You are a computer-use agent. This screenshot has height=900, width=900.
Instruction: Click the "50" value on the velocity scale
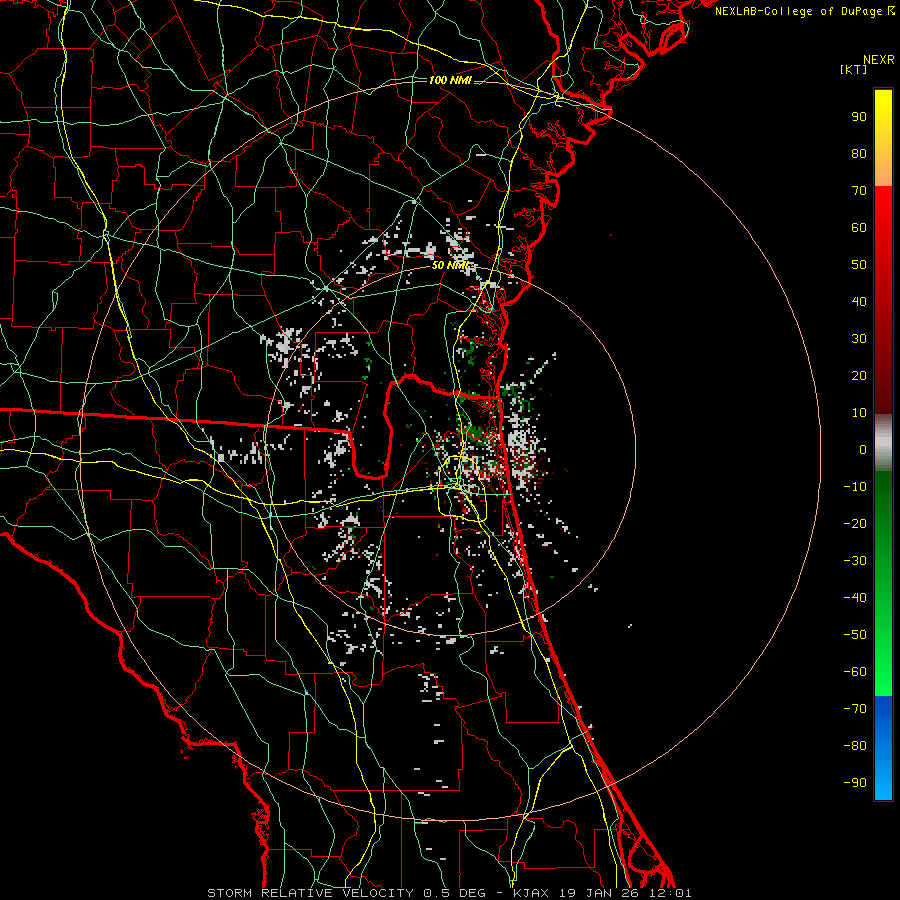coord(859,265)
